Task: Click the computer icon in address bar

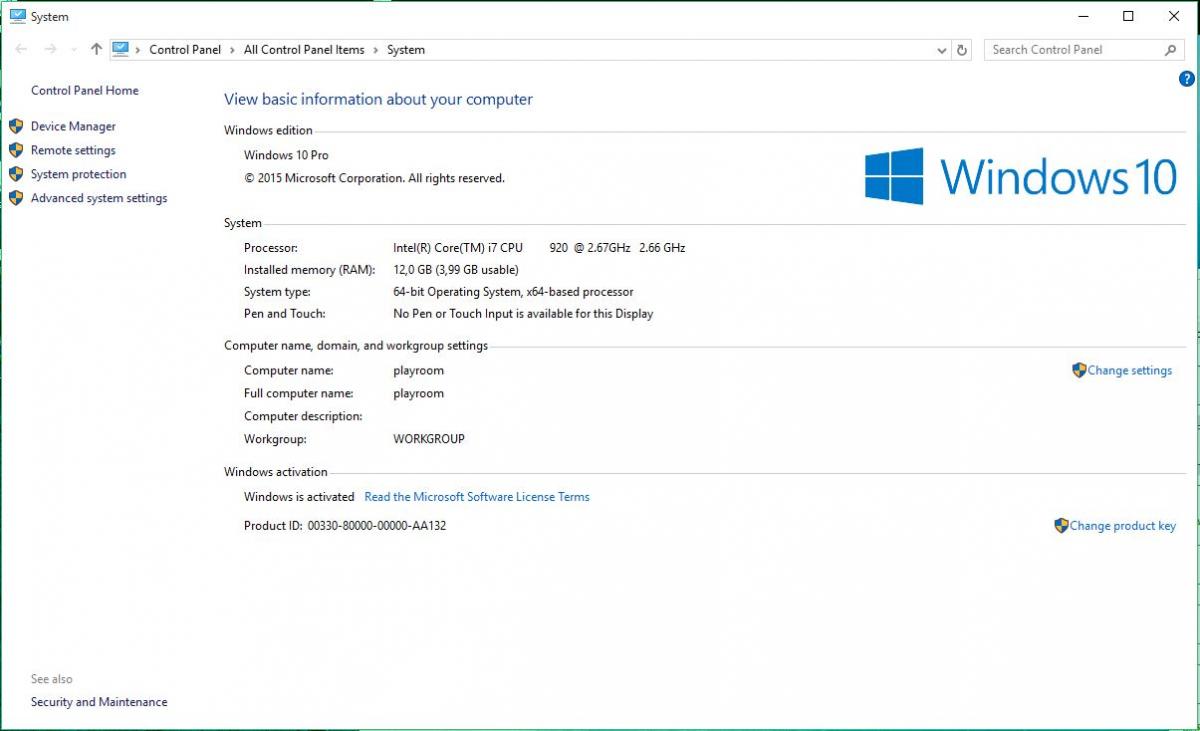Action: [121, 49]
